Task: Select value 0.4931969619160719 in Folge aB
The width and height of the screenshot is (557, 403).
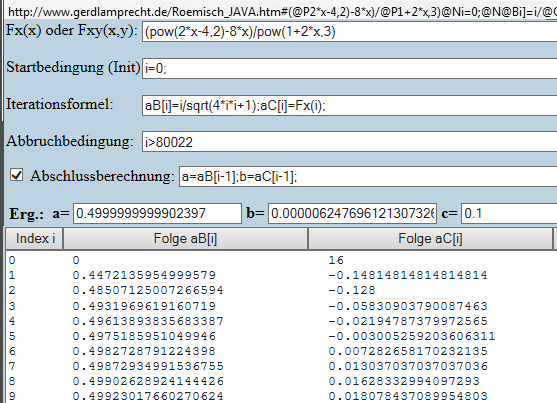Action: pyautogui.click(x=144, y=306)
